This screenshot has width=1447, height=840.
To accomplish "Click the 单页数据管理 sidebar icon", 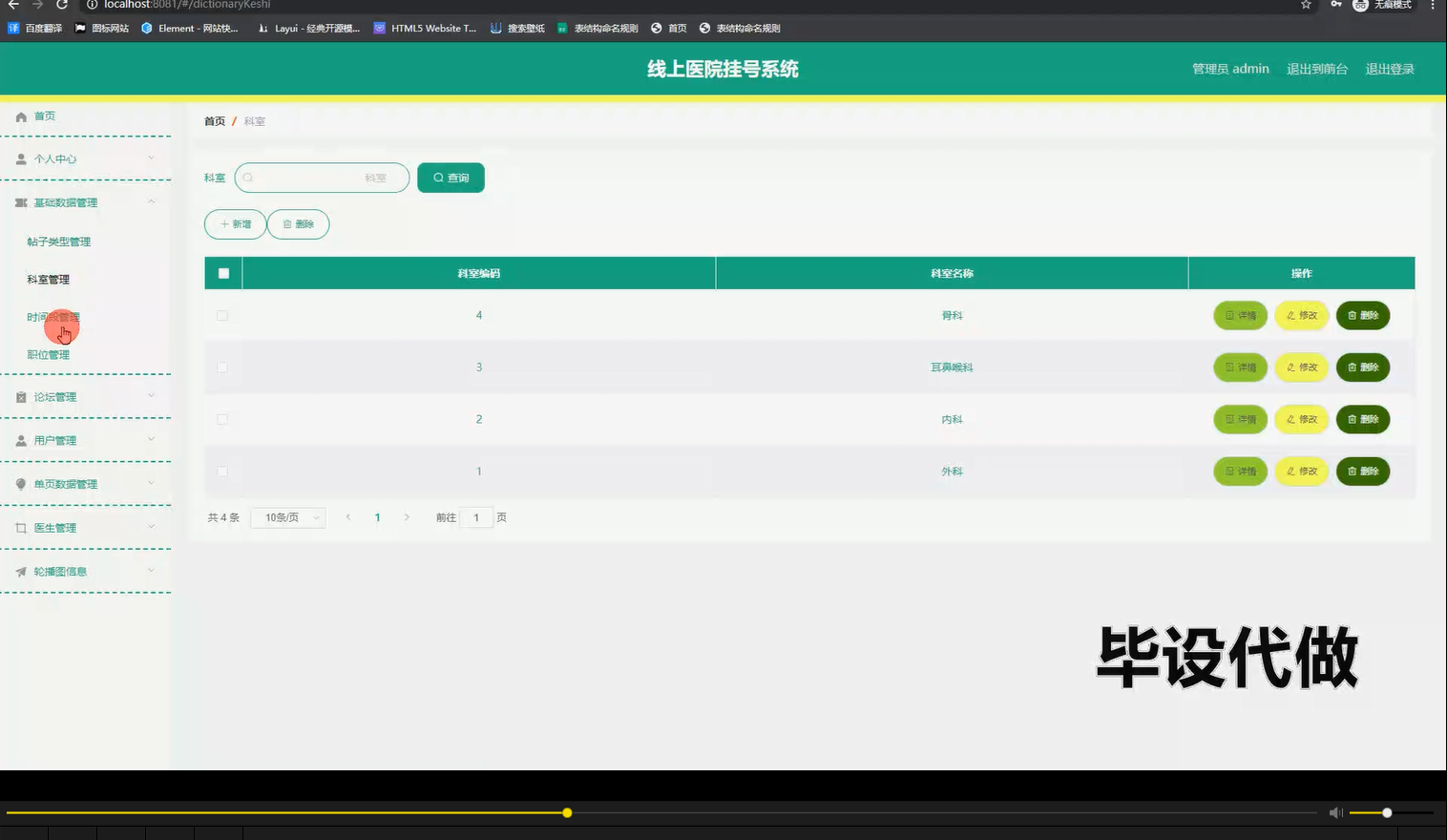I will (x=21, y=484).
